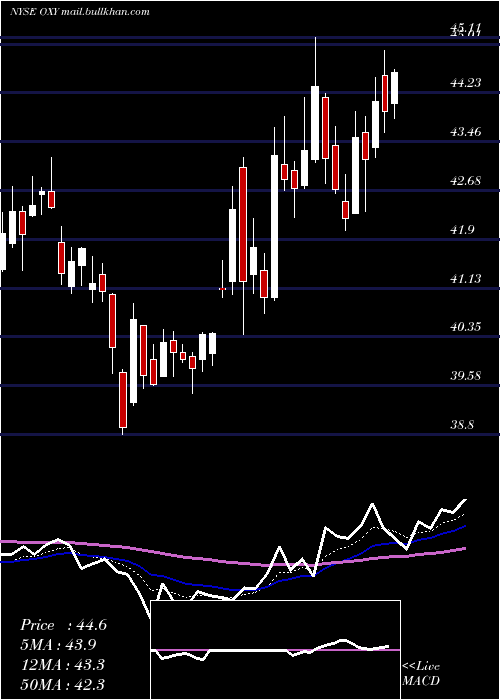Click the 5MA : 43.9 readout

(58, 645)
